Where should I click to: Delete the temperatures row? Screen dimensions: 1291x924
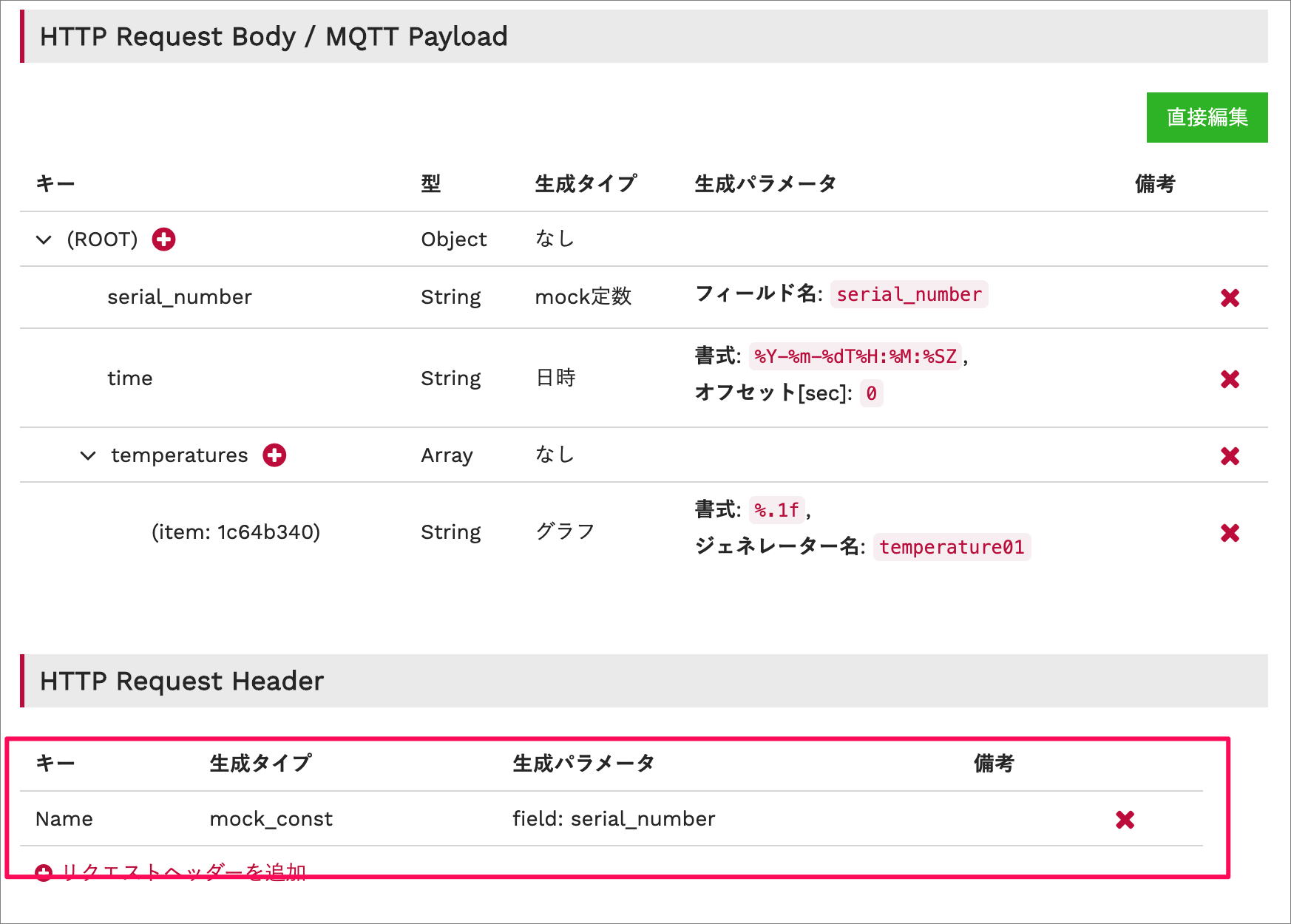1230,456
